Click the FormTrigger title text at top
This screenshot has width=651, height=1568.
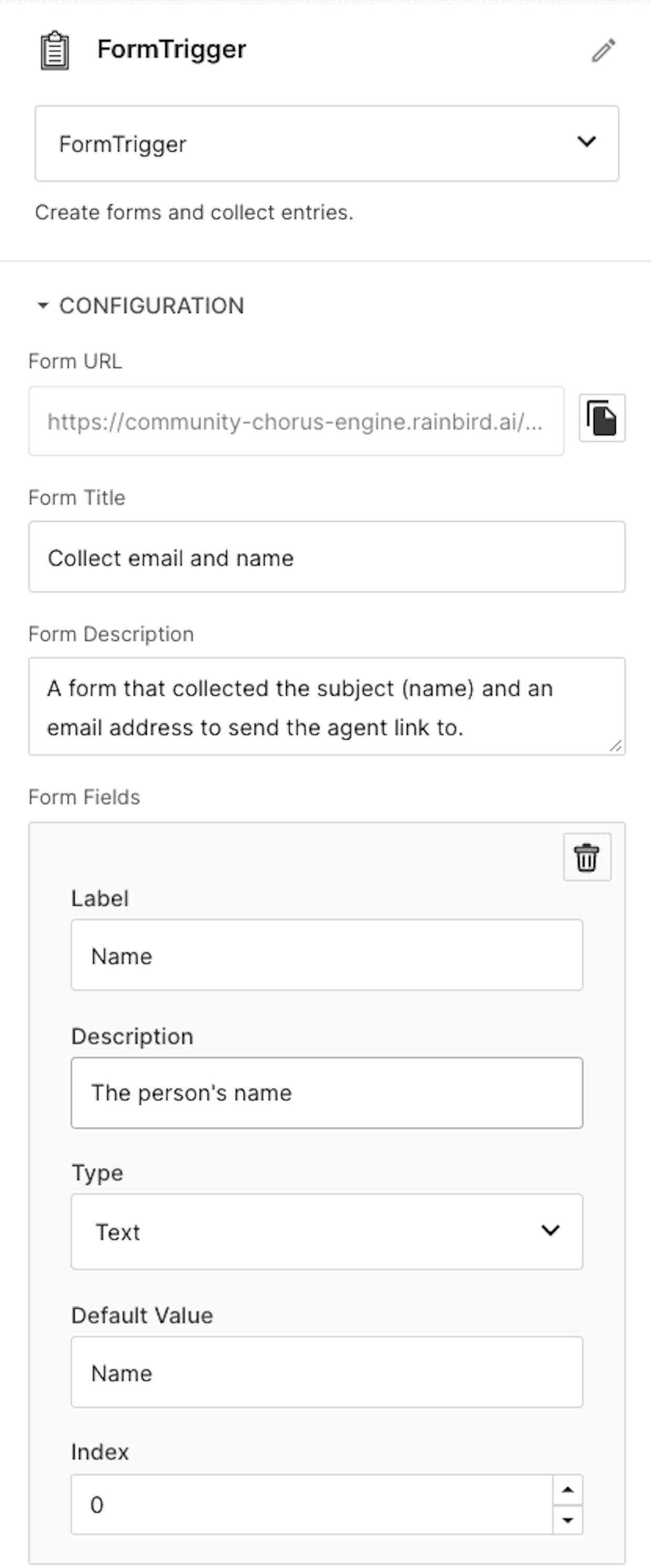(x=172, y=49)
